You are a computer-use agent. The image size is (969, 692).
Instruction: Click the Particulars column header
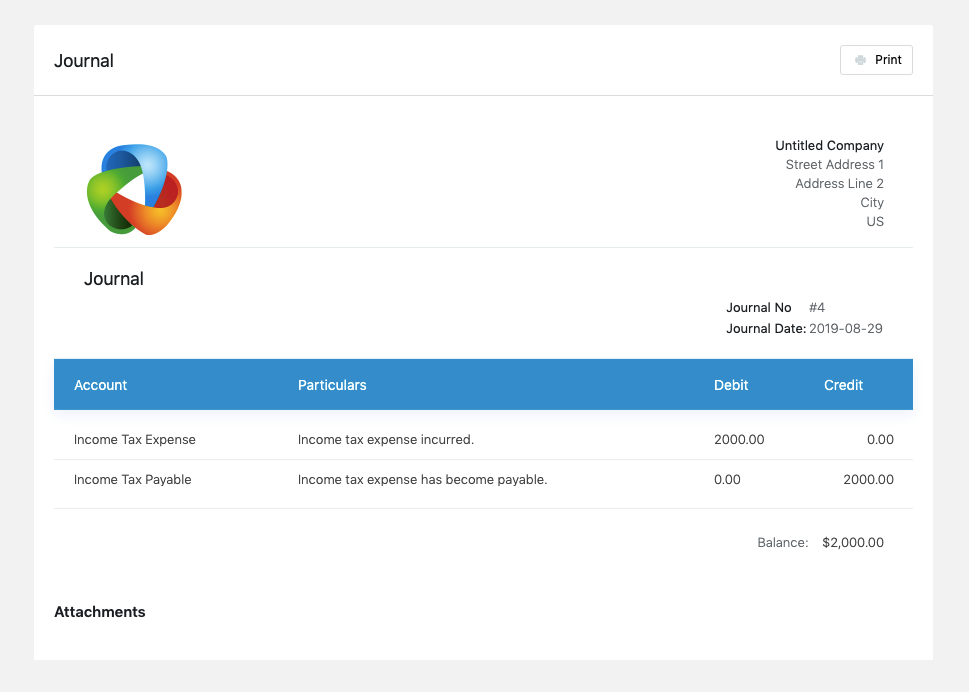[x=332, y=385]
